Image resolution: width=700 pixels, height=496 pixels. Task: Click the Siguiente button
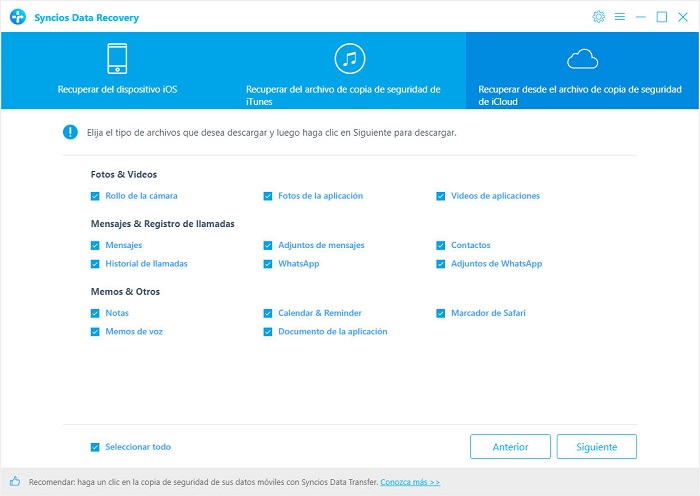coord(596,446)
